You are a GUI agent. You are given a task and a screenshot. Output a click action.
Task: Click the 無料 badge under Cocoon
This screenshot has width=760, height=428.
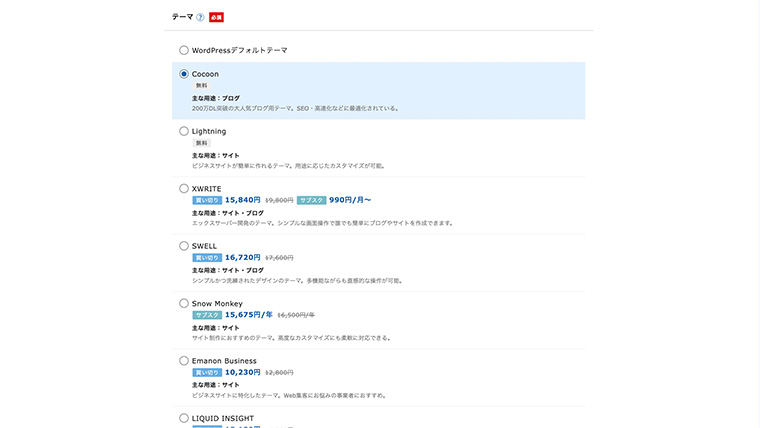(201, 86)
